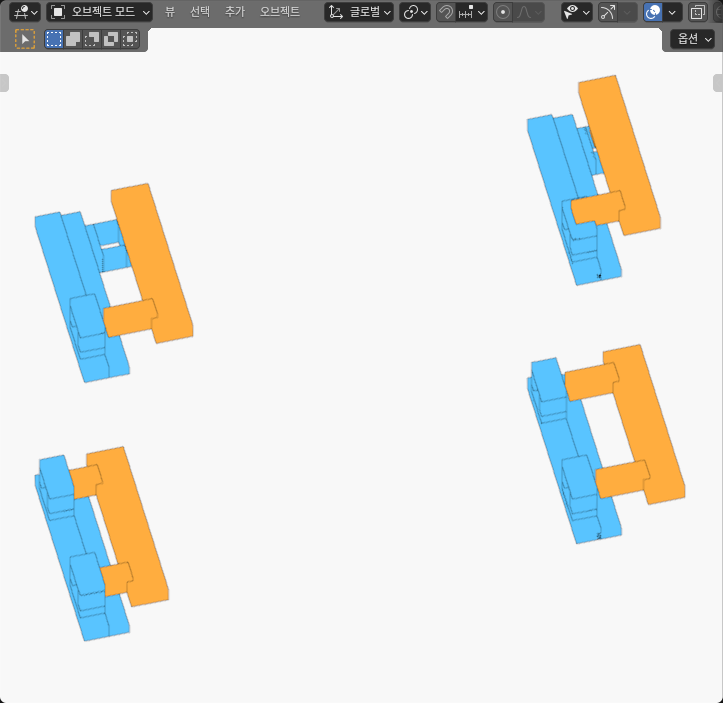Open the 오브젝트 모드 mode dropdown

pos(100,12)
